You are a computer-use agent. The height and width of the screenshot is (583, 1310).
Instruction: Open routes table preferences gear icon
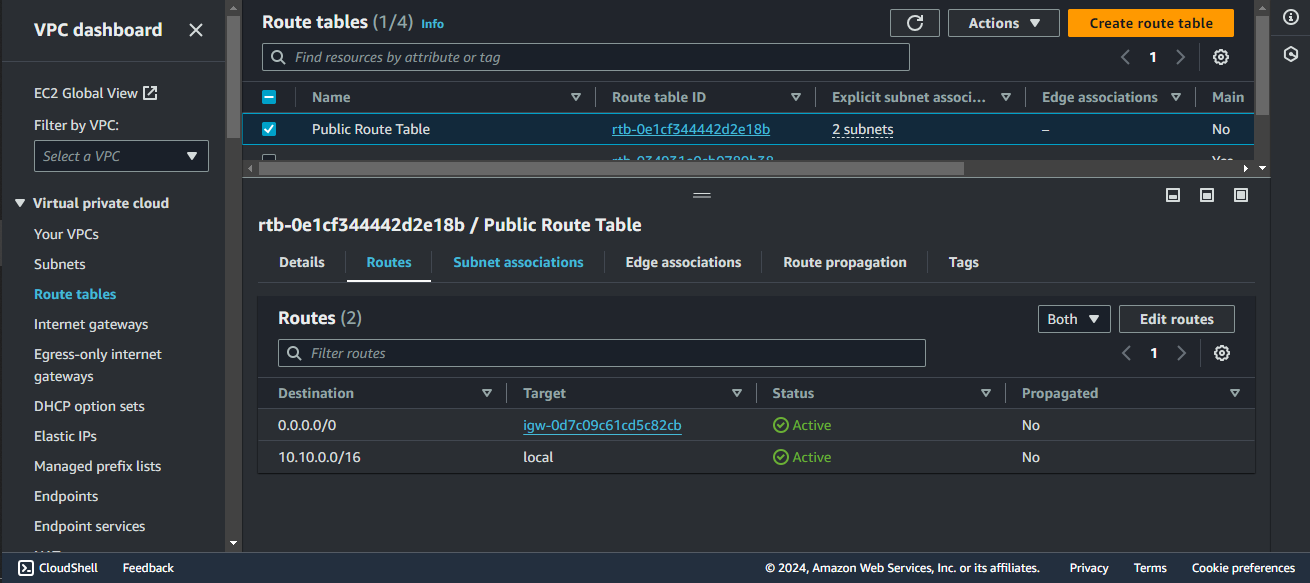[x=1221, y=353]
